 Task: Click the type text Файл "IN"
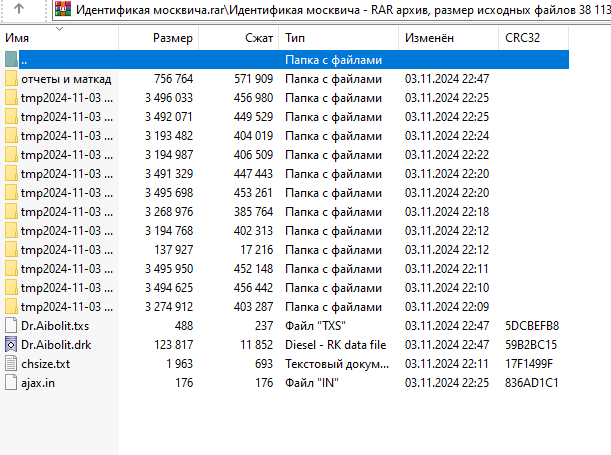(x=312, y=383)
